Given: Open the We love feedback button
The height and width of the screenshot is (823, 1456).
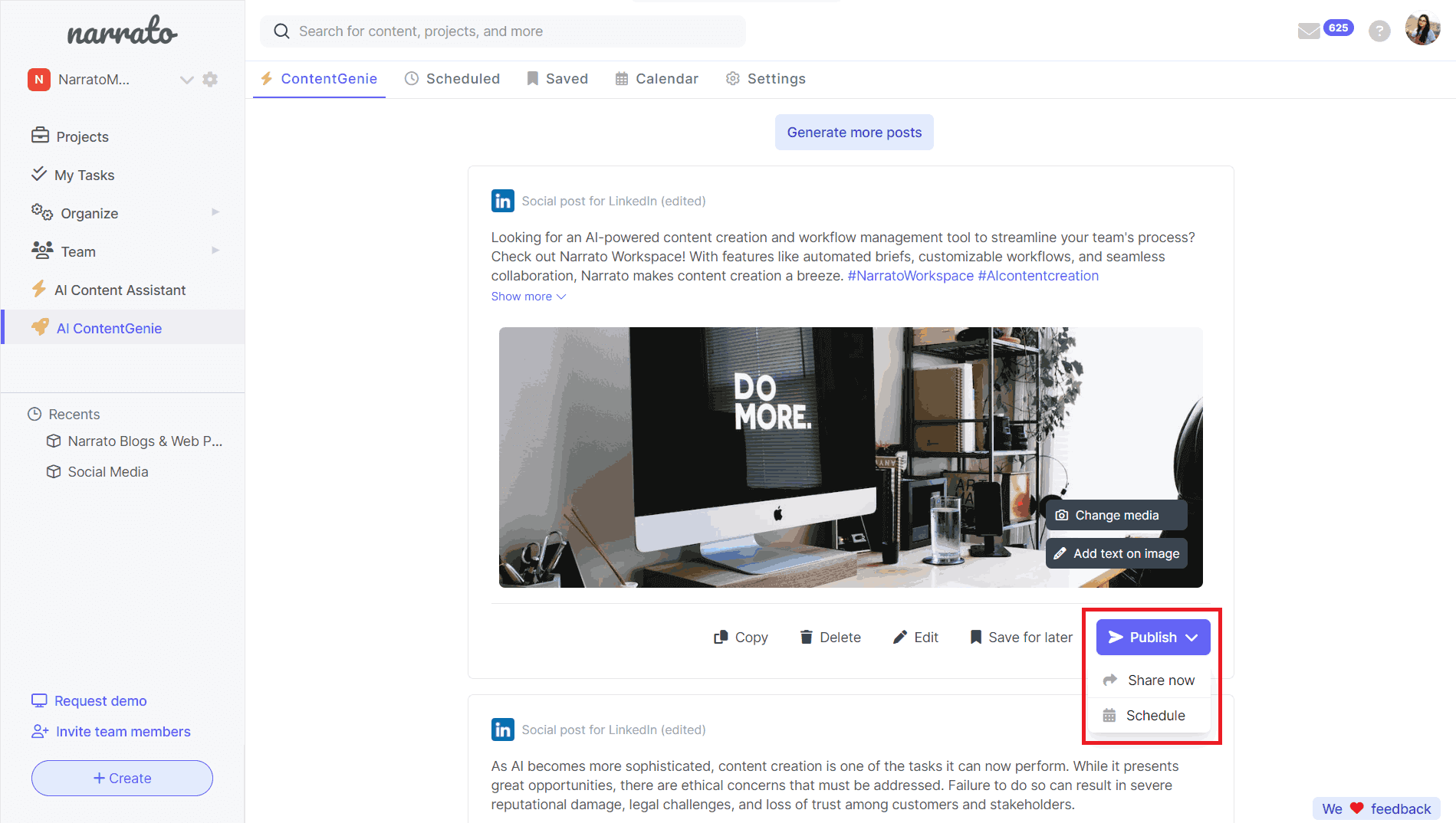Looking at the screenshot, I should pos(1376,808).
